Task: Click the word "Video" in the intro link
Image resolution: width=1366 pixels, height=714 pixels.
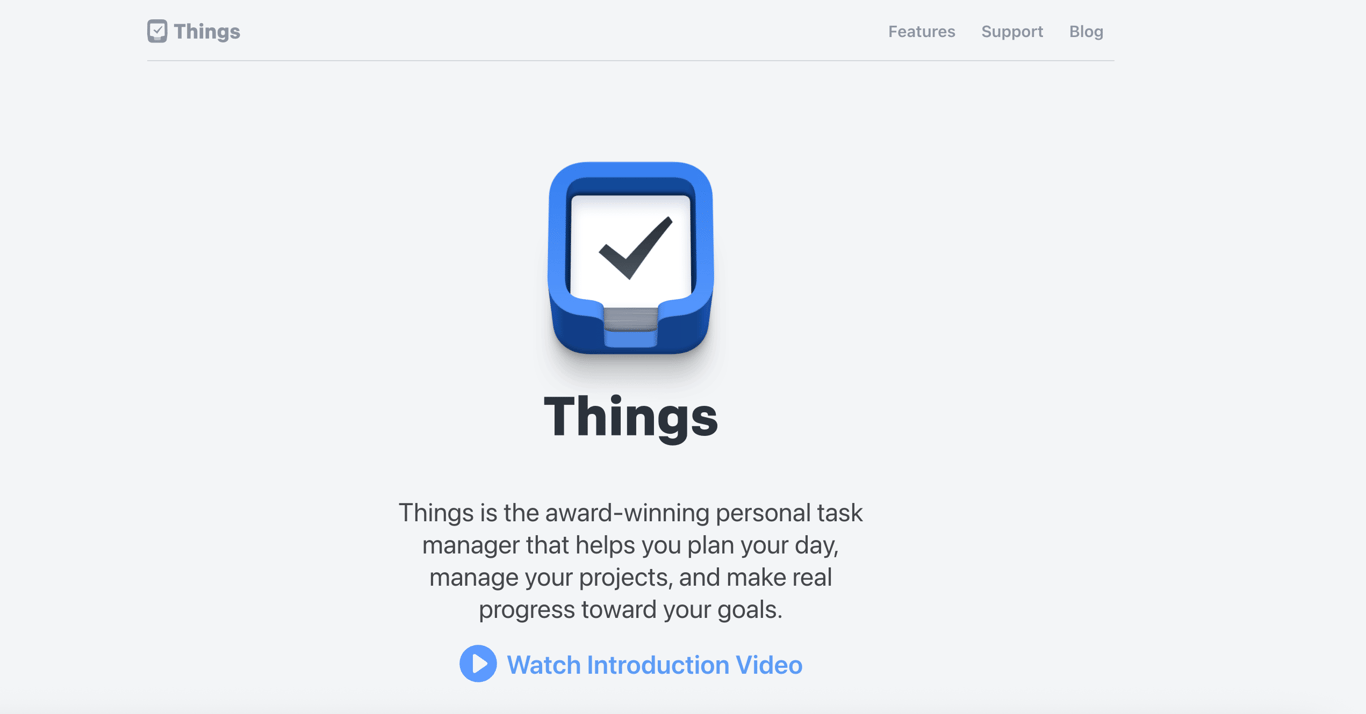Action: point(769,665)
